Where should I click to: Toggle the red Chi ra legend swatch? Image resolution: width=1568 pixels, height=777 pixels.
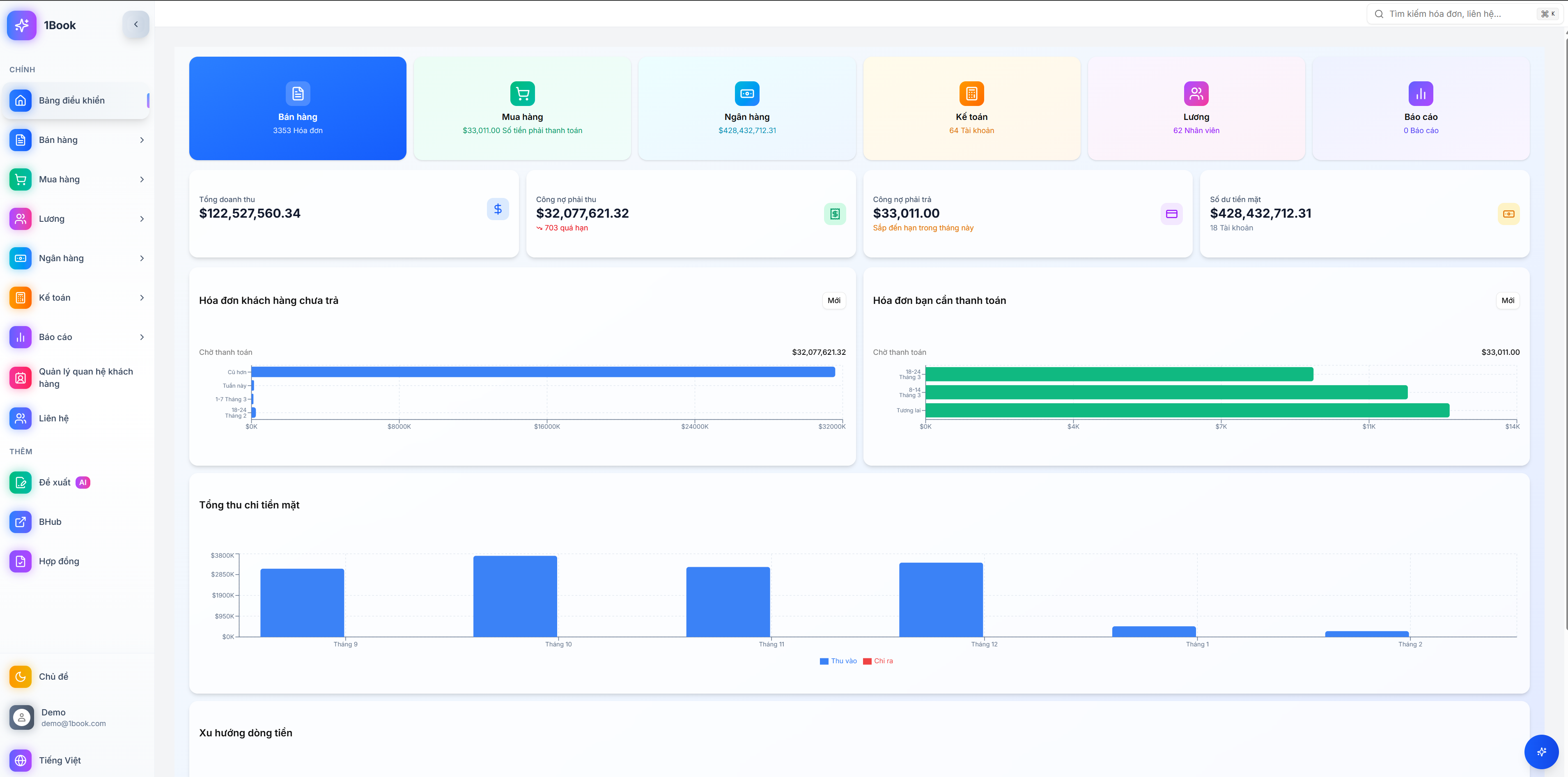pyautogui.click(x=867, y=661)
